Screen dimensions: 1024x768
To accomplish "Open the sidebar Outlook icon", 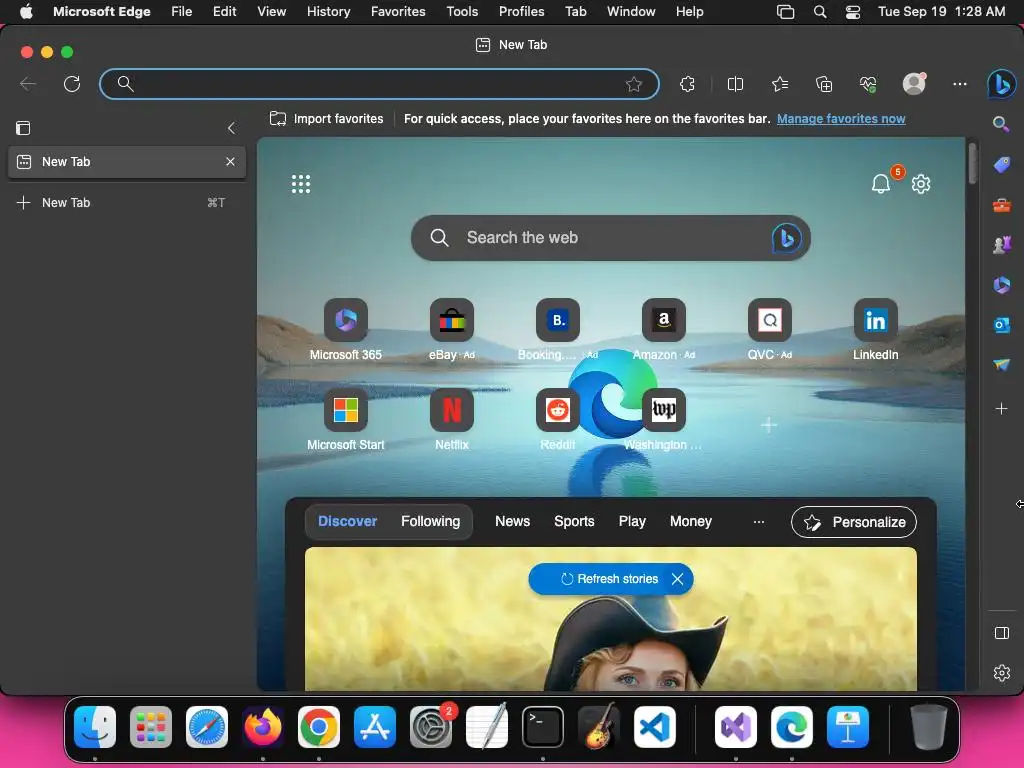I will click(1001, 325).
